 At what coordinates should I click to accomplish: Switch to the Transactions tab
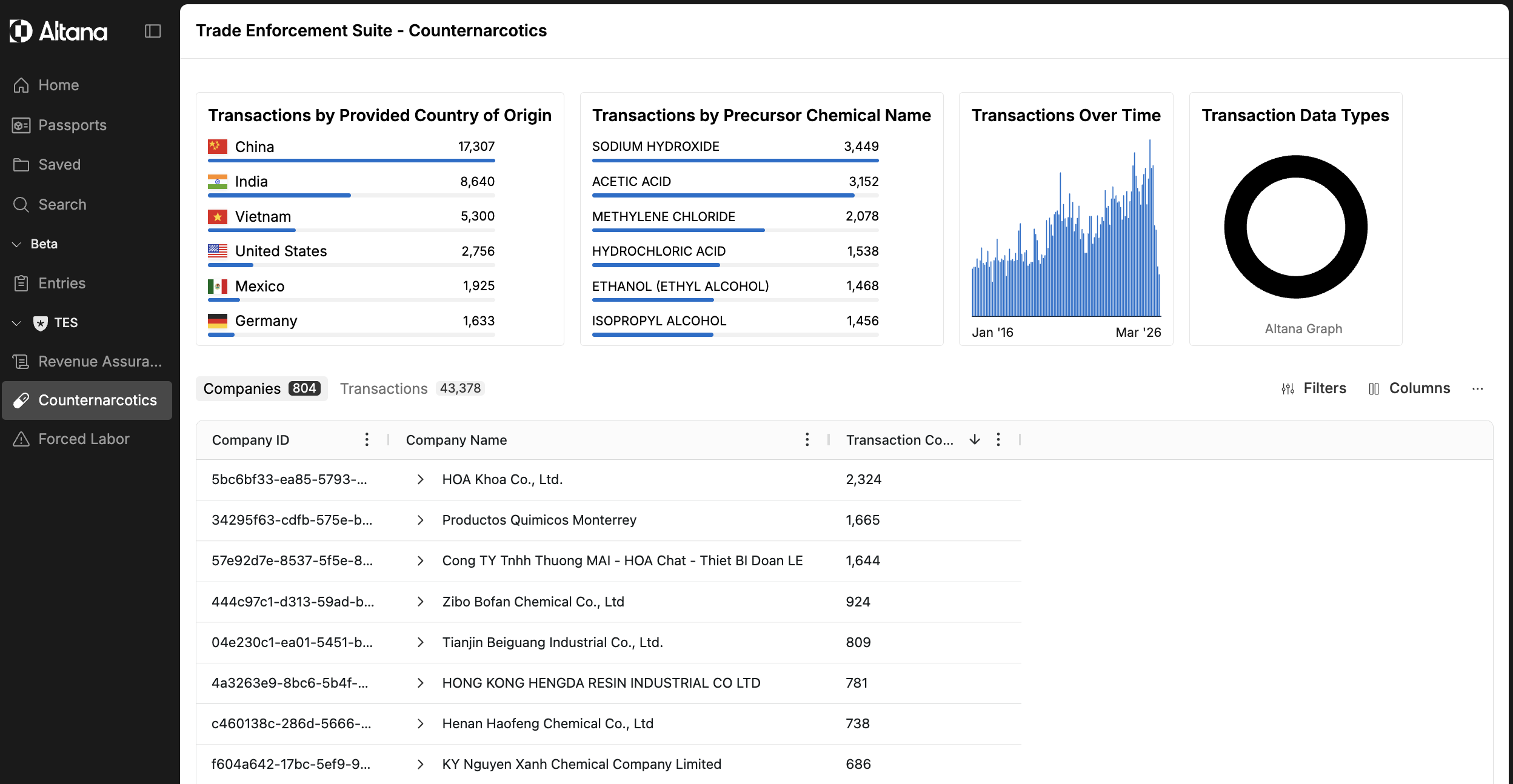pyautogui.click(x=412, y=389)
